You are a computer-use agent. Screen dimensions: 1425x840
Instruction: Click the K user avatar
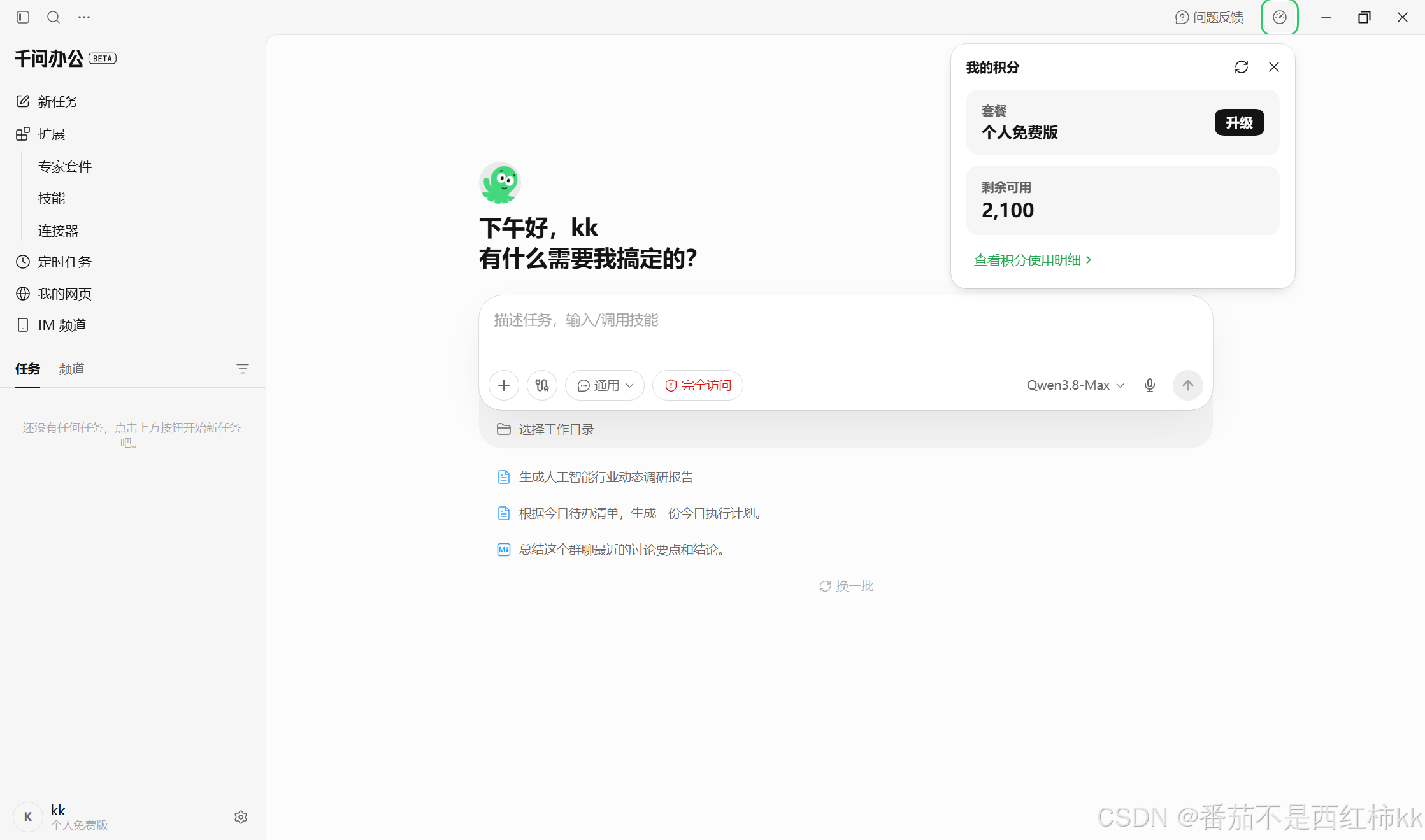point(28,817)
